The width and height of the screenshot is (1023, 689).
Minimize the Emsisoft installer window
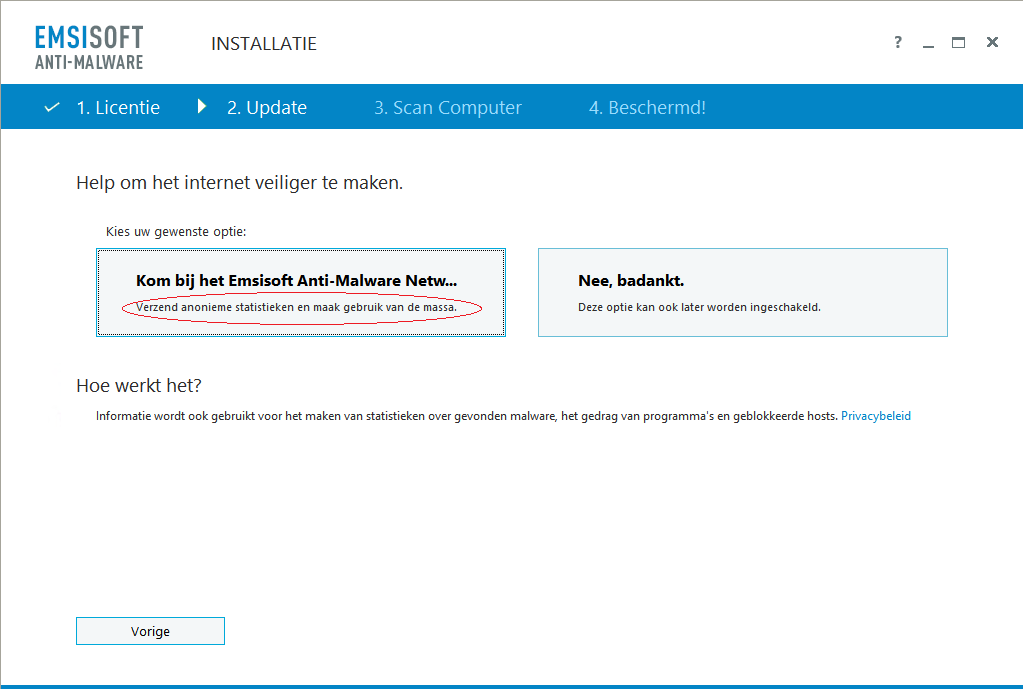point(928,44)
